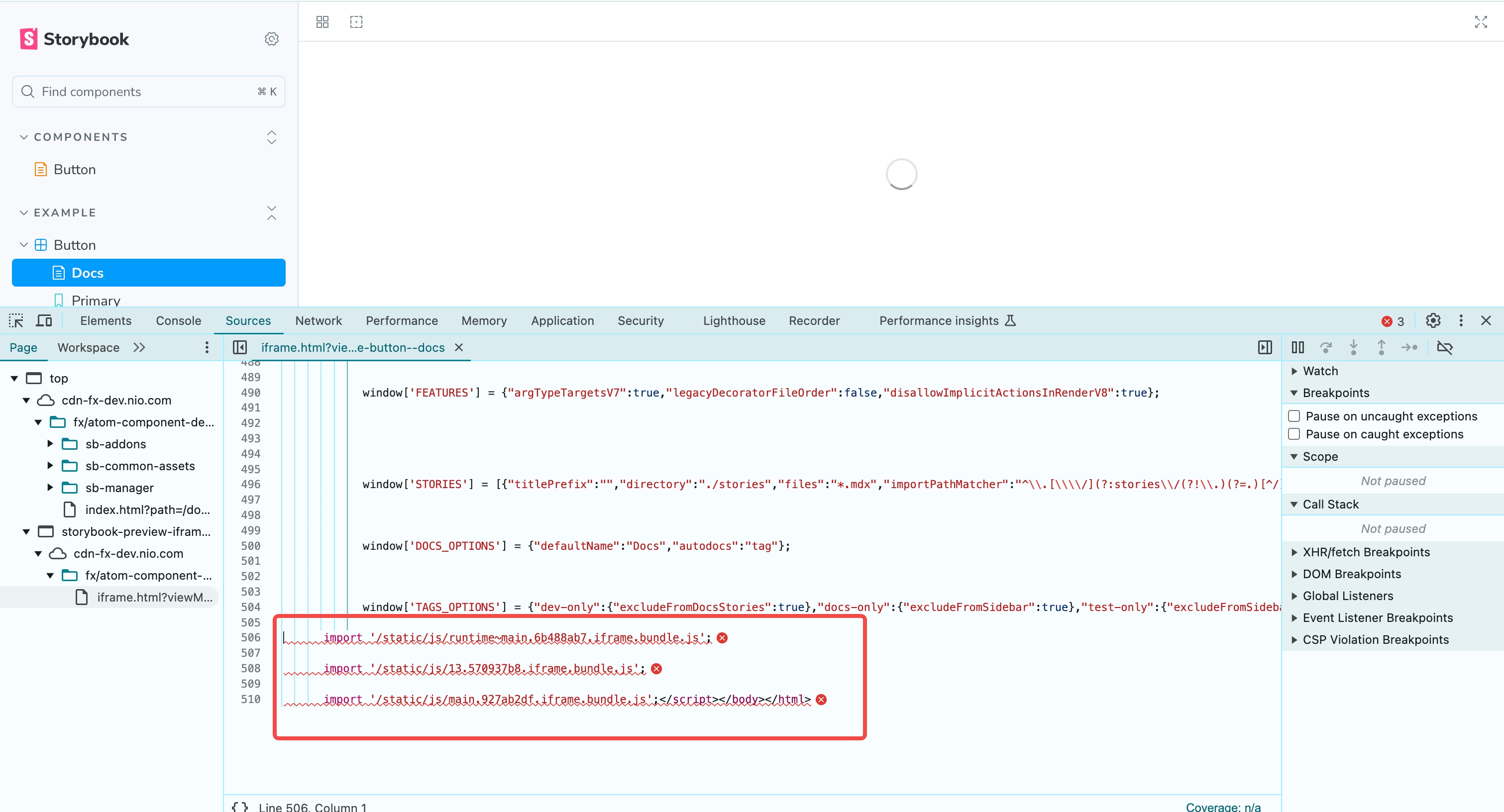Hide the sources navigator sidebar

(x=239, y=347)
